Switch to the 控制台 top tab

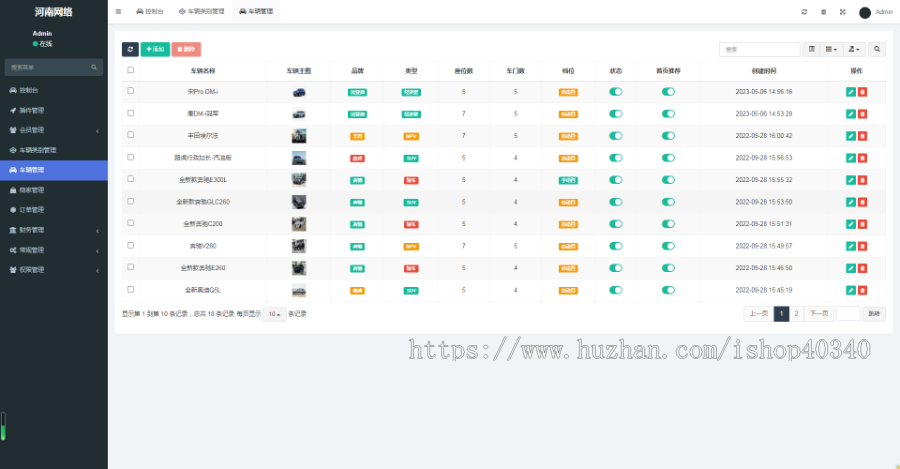150,11
